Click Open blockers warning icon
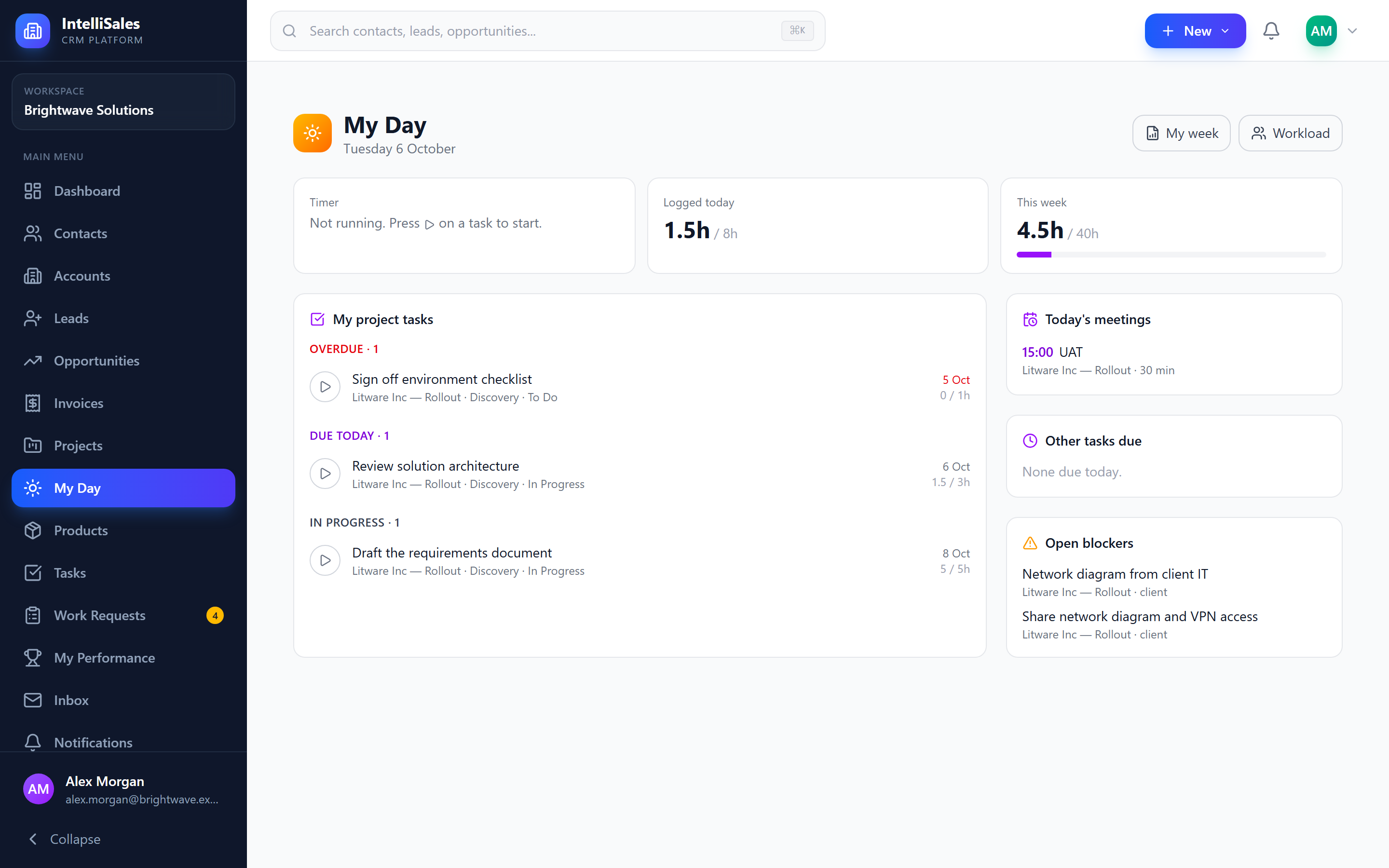Screen dimensions: 1389x868 tap(1030, 543)
